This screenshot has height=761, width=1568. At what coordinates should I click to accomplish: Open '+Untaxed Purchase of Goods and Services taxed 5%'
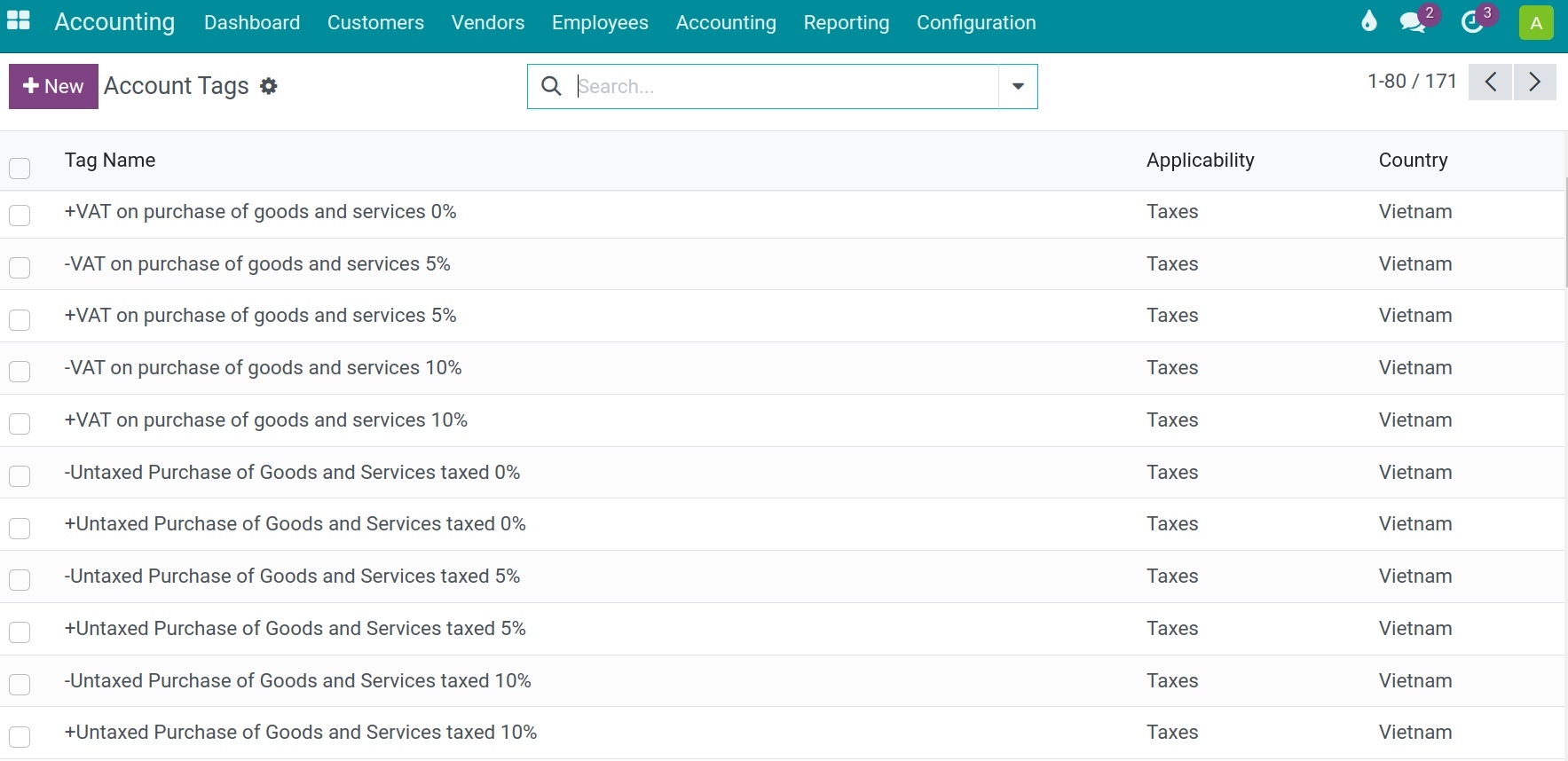coord(295,629)
